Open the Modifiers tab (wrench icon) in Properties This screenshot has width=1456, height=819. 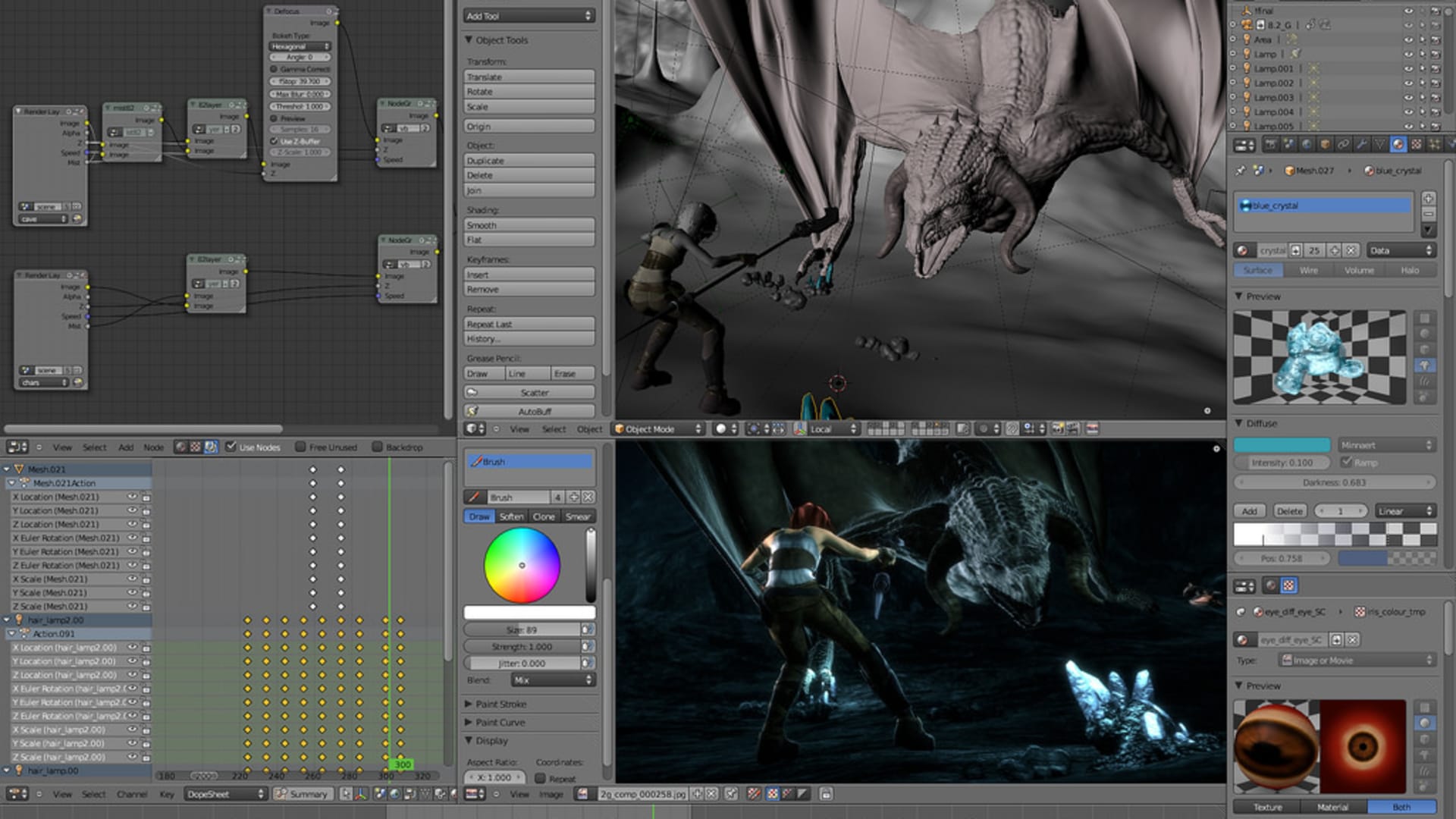1363,144
